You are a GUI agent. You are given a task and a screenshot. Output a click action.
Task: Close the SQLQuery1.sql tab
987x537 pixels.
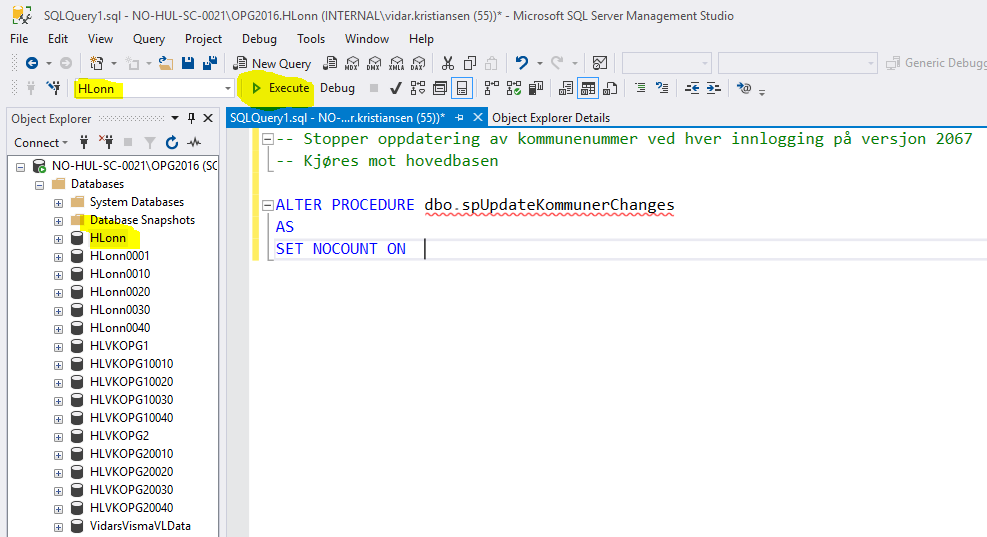click(x=478, y=117)
